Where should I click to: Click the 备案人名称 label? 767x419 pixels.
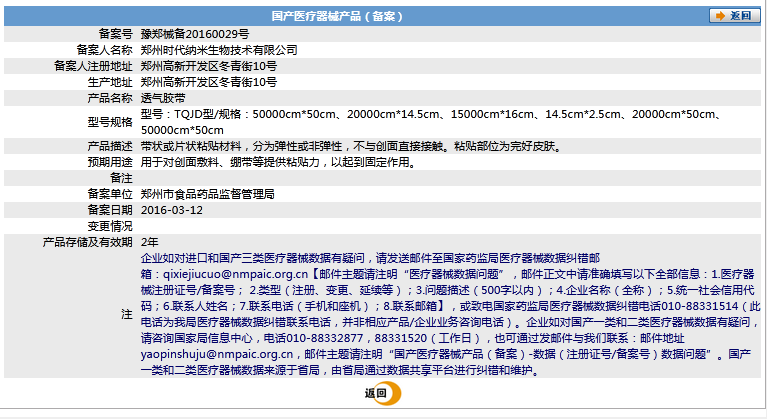click(104, 50)
